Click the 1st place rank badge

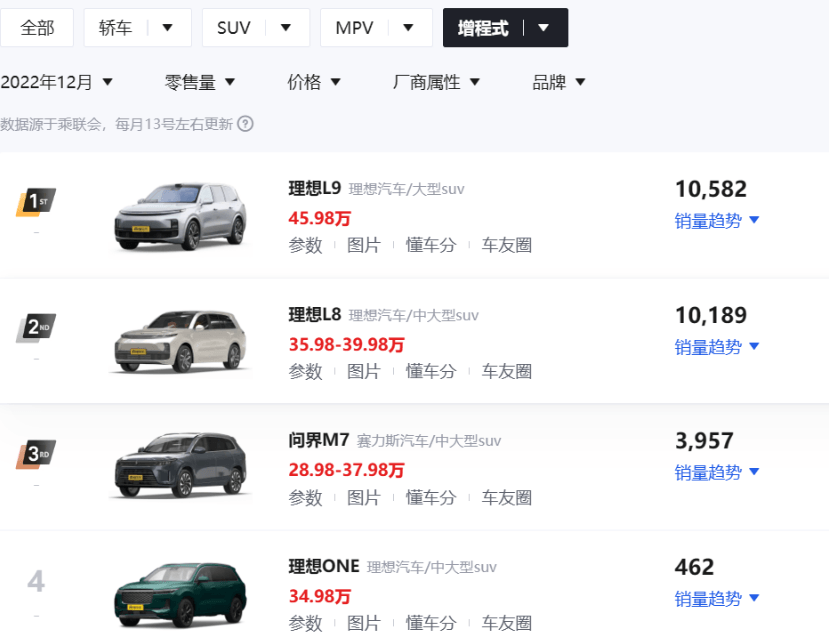coord(36,202)
